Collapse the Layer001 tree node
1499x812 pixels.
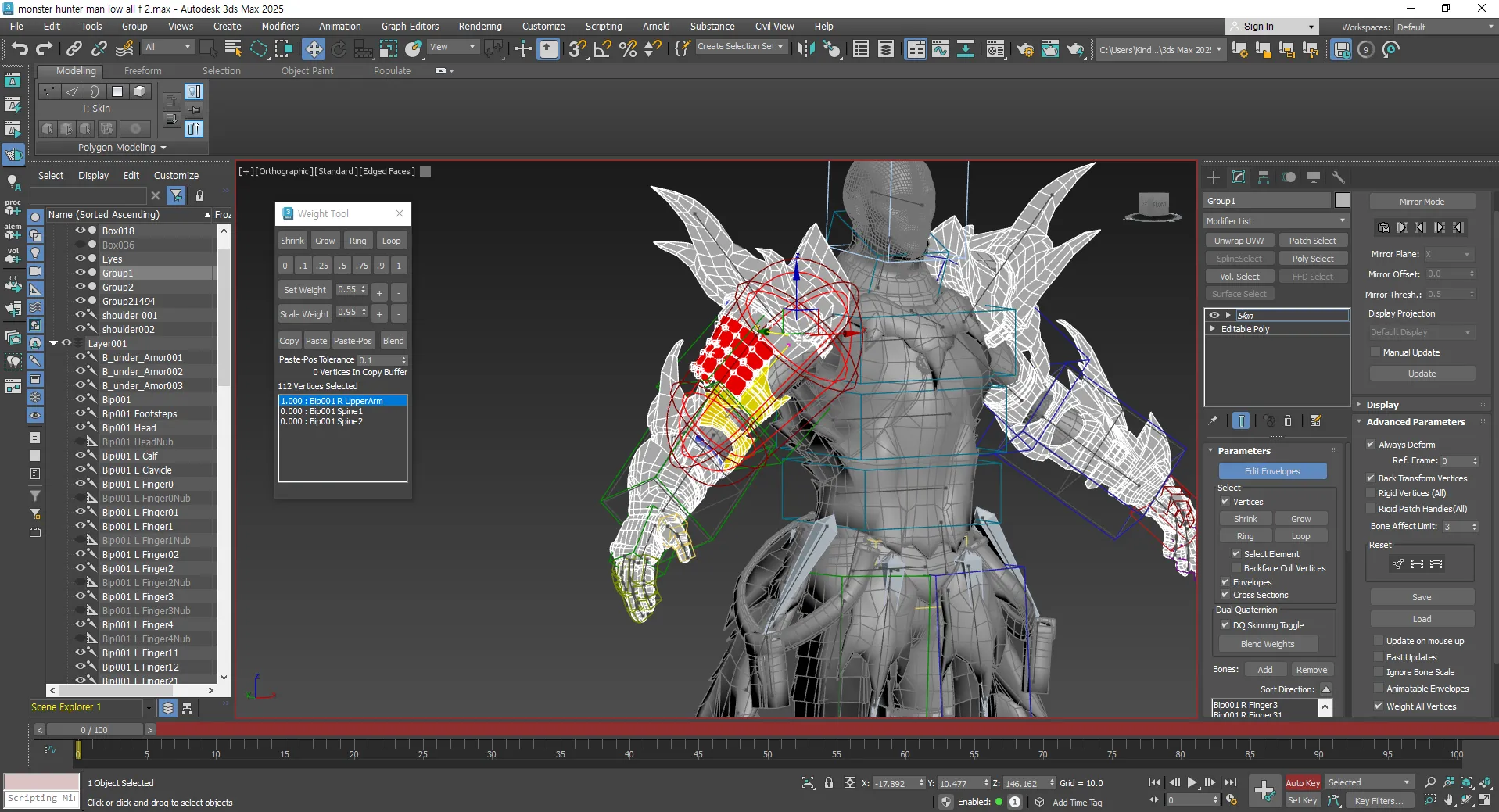coord(54,343)
